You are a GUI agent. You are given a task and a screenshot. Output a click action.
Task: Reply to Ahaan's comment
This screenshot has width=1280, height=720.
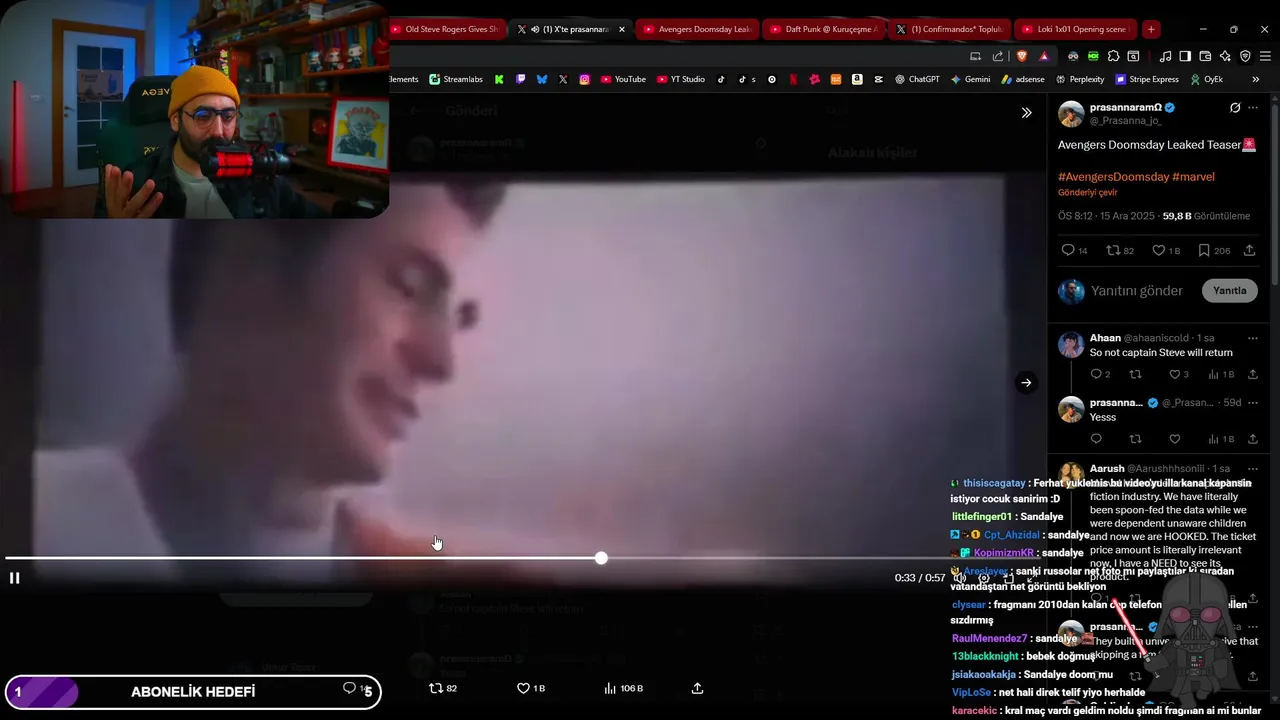(1100, 374)
